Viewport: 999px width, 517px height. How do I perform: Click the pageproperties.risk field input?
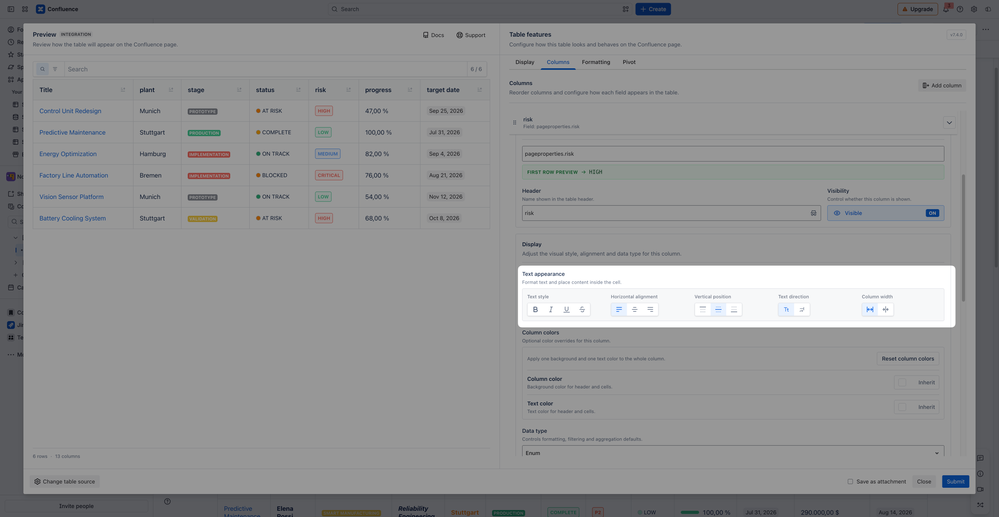pos(733,154)
